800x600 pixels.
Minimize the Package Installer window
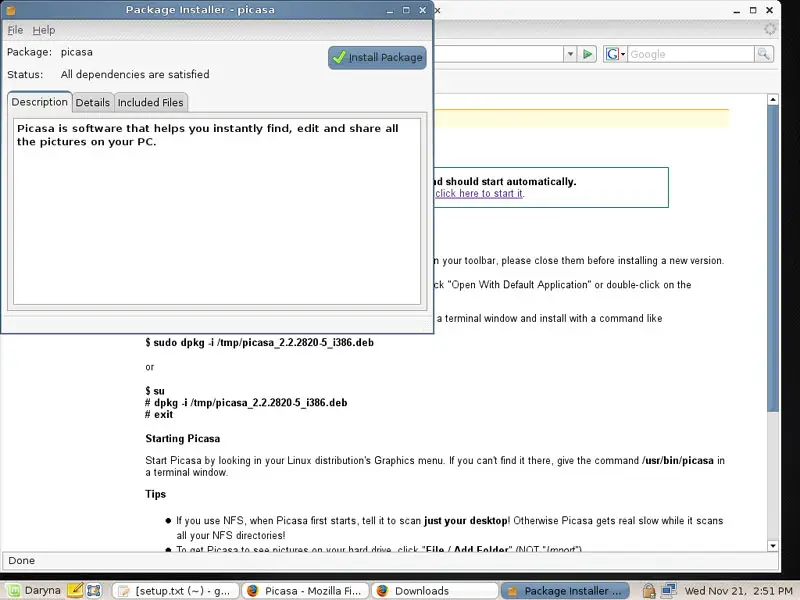390,10
